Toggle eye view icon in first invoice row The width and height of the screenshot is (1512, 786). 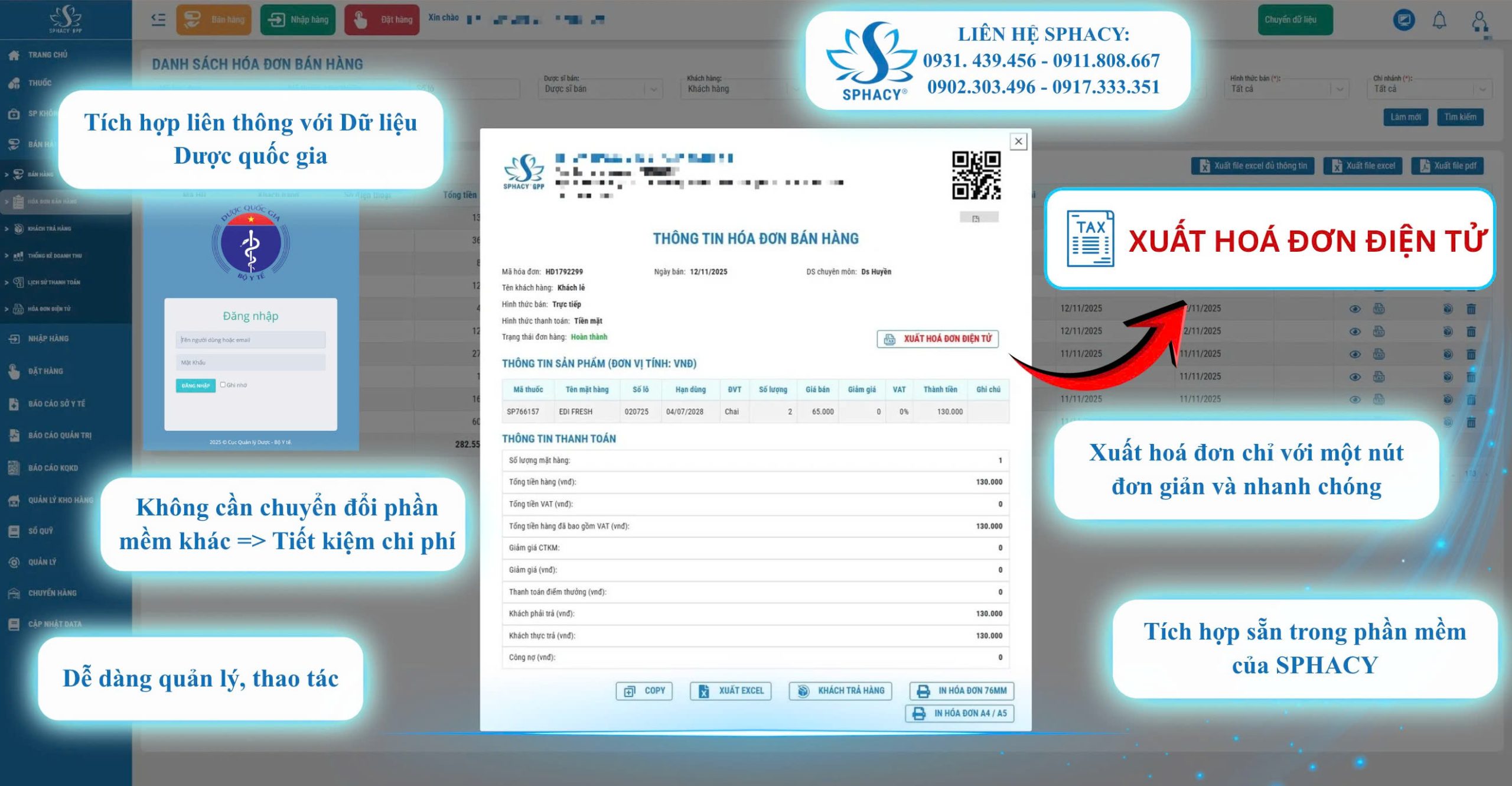pyautogui.click(x=1355, y=308)
